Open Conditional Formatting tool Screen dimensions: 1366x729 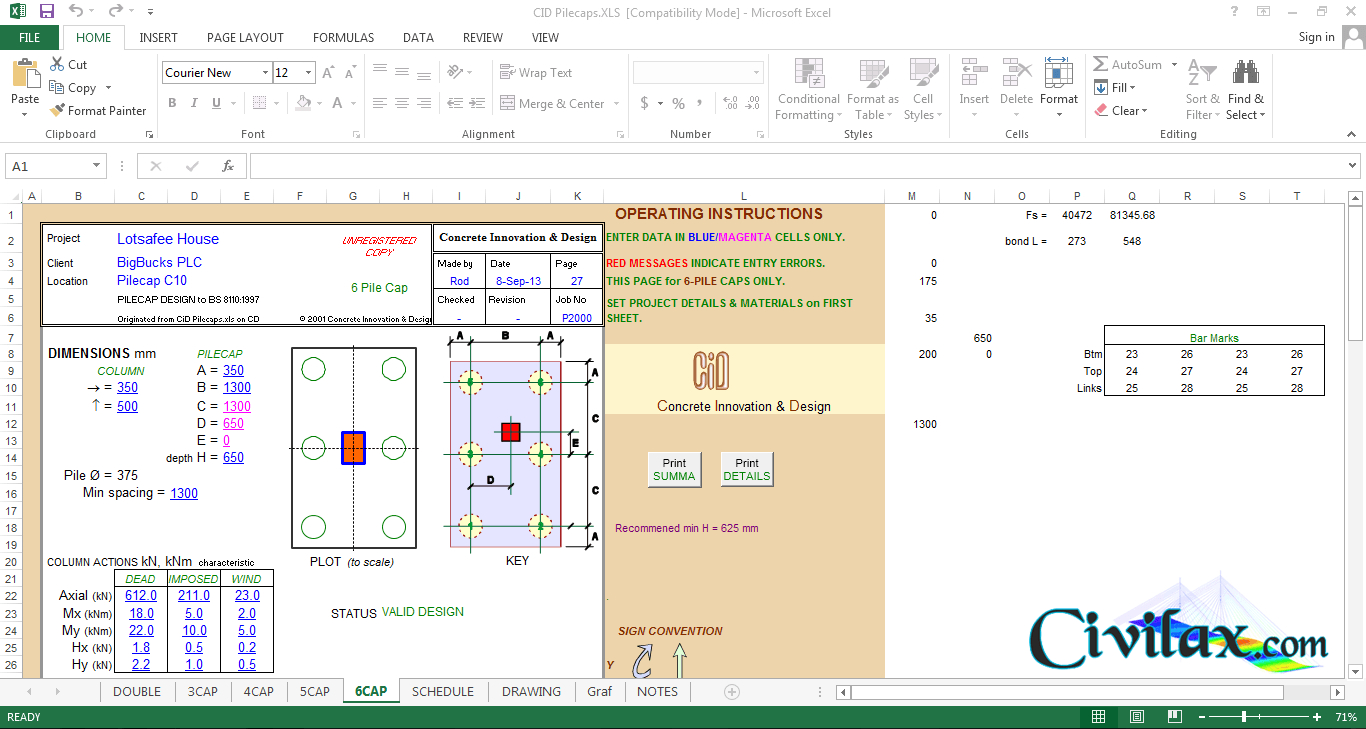tap(808, 75)
